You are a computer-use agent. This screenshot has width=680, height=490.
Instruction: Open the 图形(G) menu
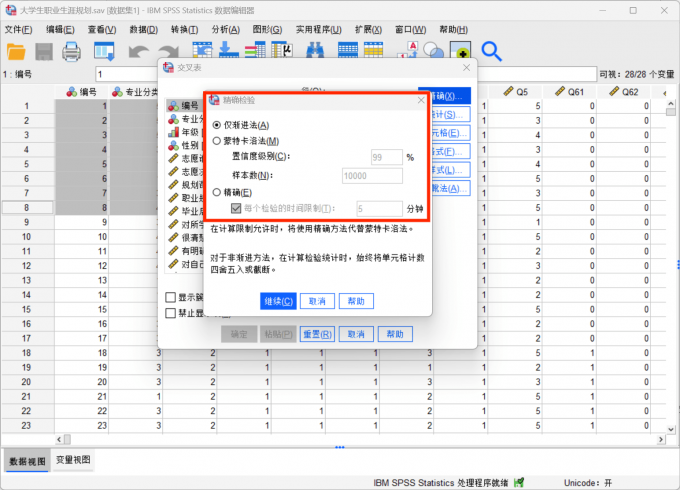coord(267,29)
